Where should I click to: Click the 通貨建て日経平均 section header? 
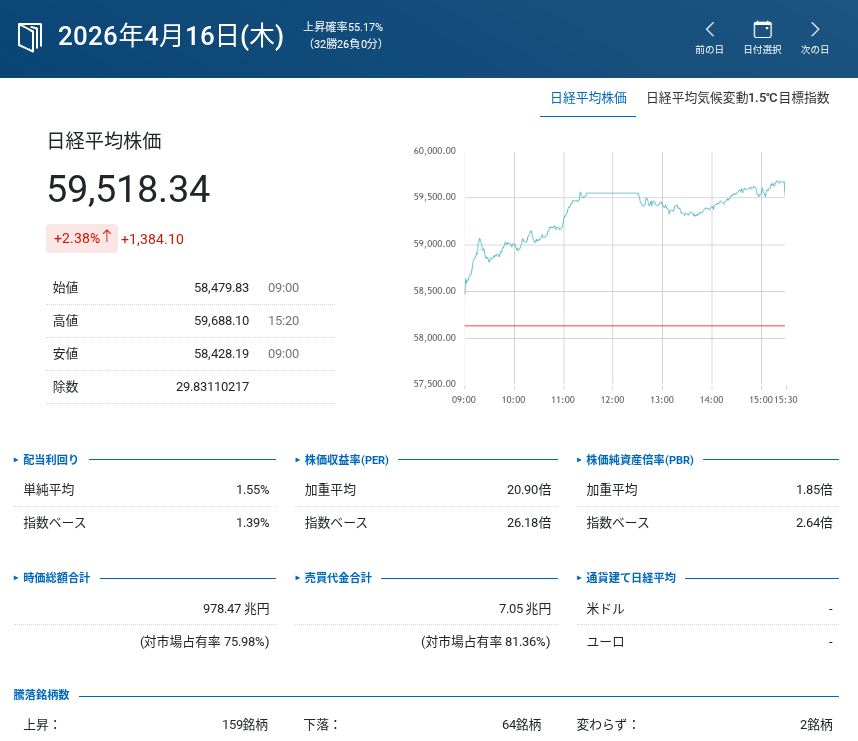tap(630, 578)
